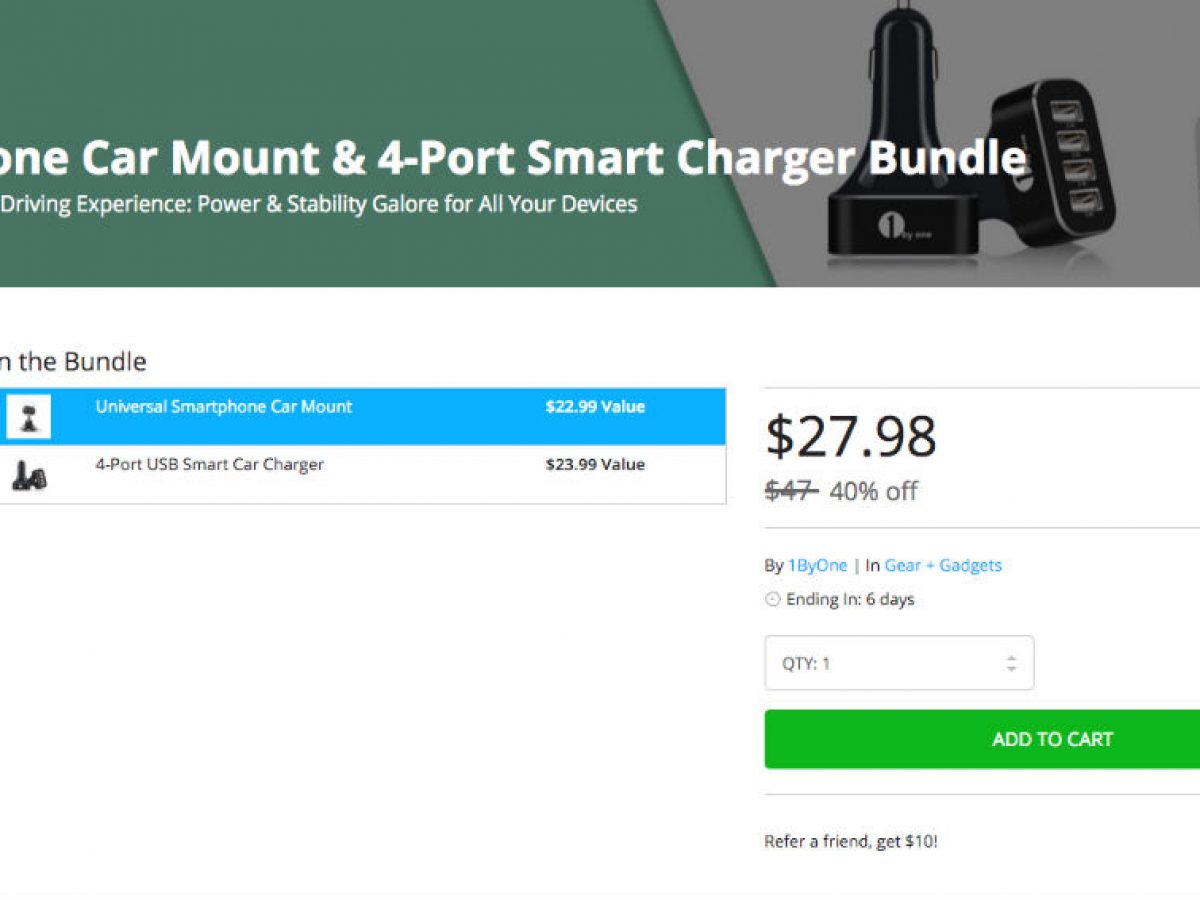Click the car mount thumbnail icon
Screen dimensions: 1200x900
[x=28, y=416]
